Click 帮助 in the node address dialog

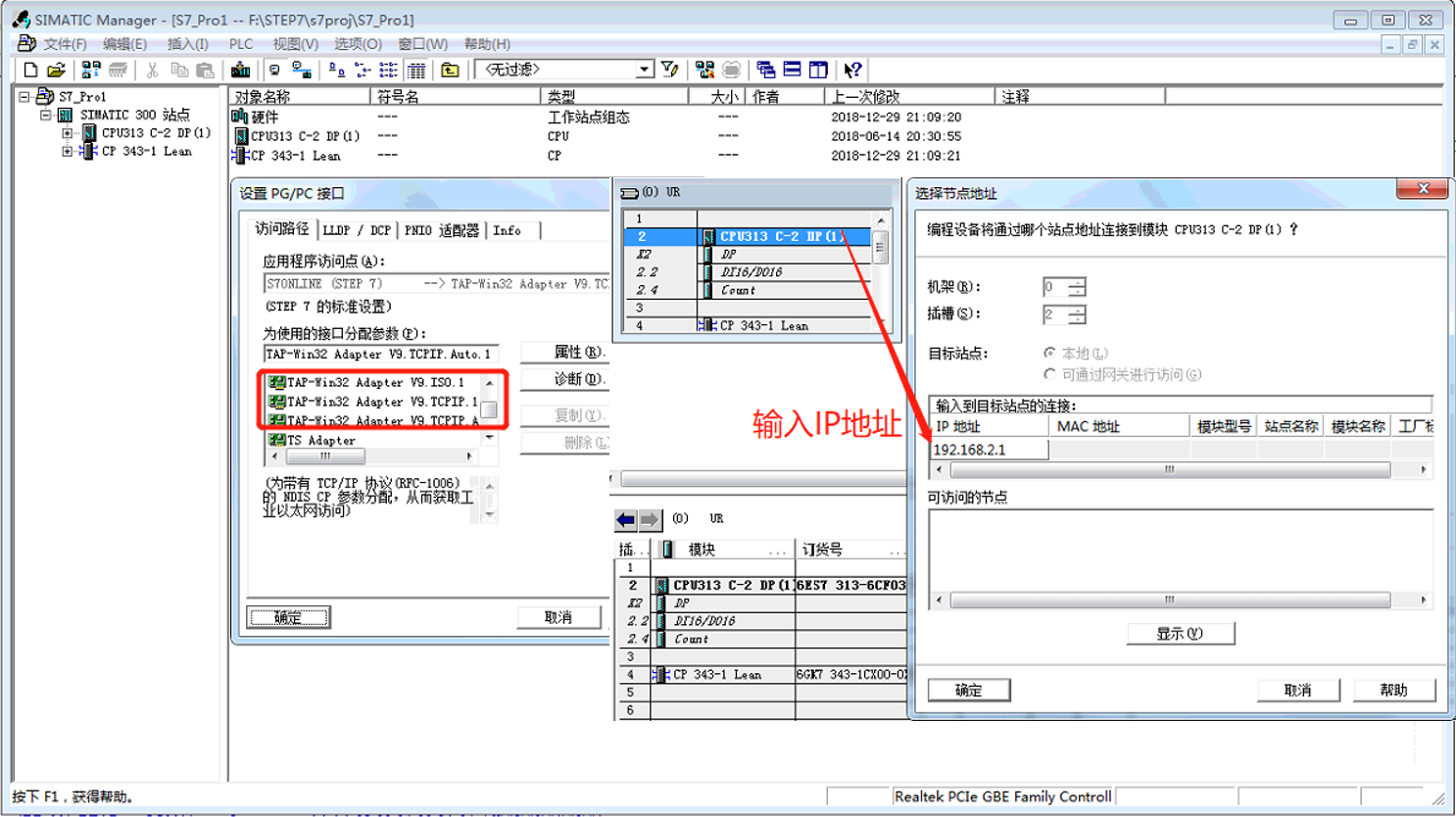[x=1393, y=691]
